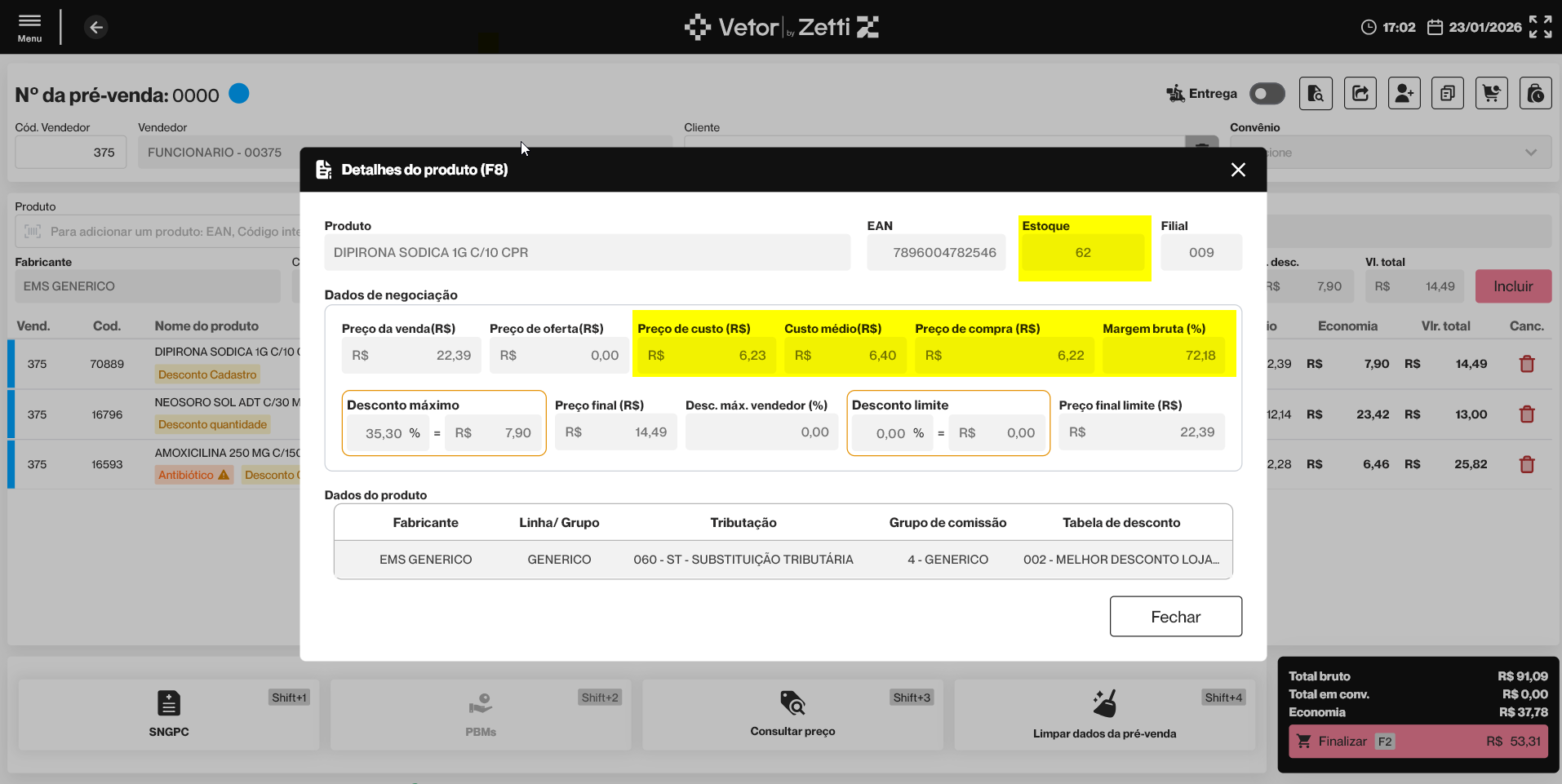Click the Preço de oferta field

[x=559, y=356]
